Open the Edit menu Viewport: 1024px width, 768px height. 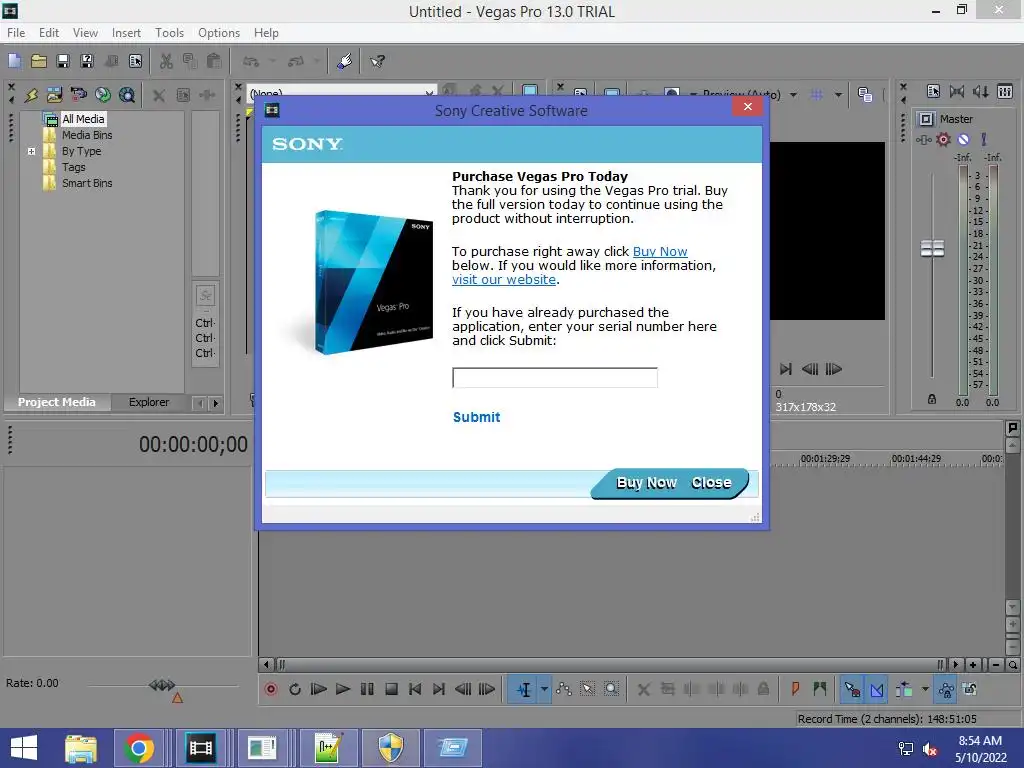point(49,33)
